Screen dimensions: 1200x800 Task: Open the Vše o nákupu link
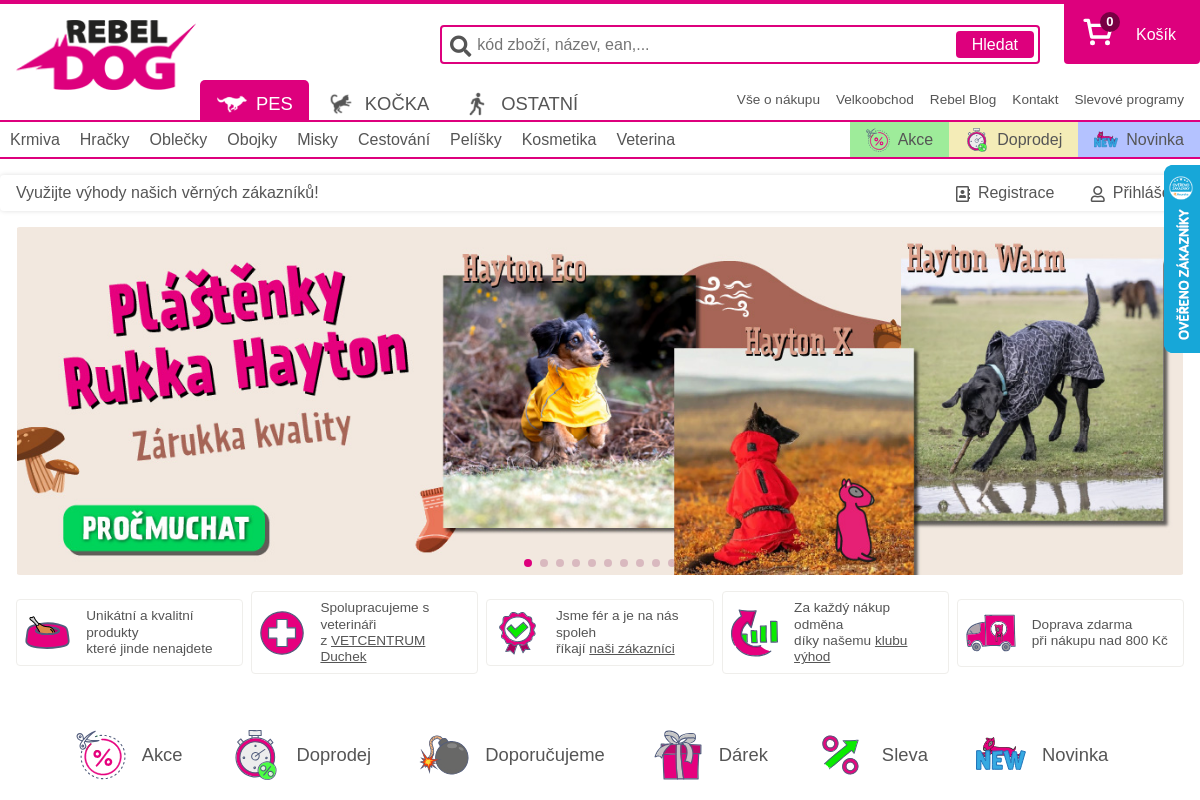(x=778, y=100)
